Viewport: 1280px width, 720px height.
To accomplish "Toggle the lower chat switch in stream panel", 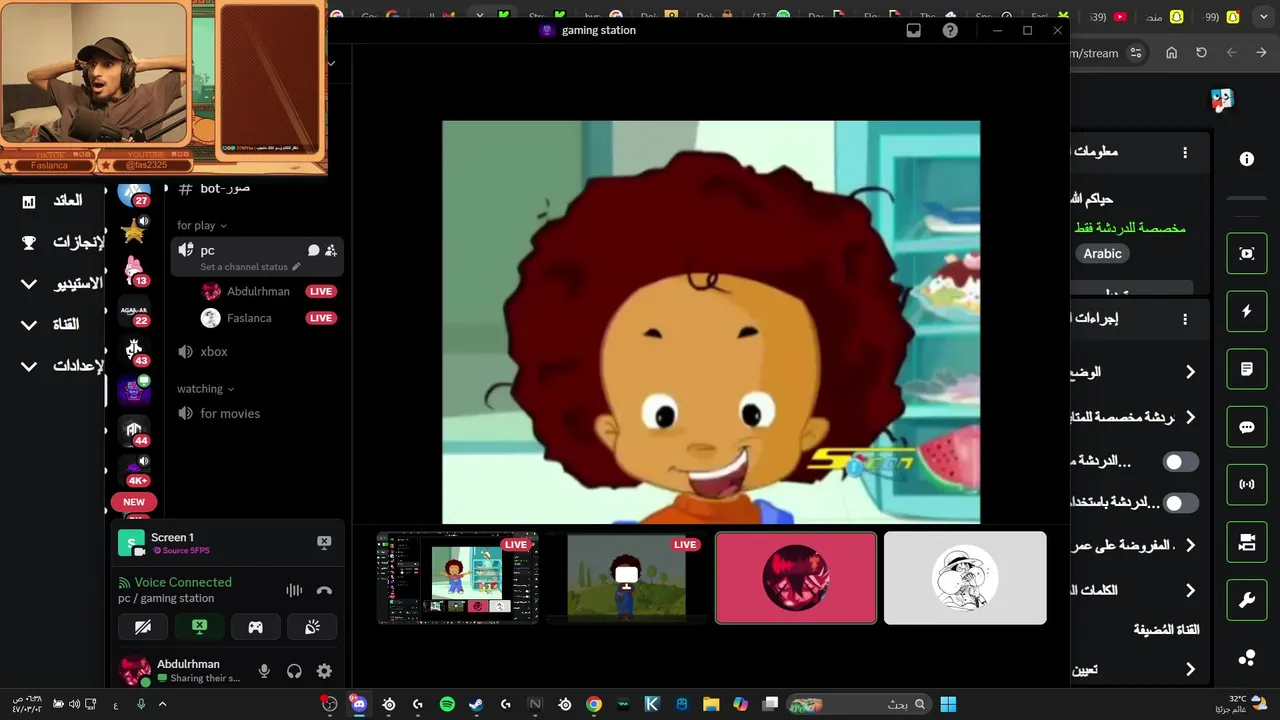I will [1181, 503].
